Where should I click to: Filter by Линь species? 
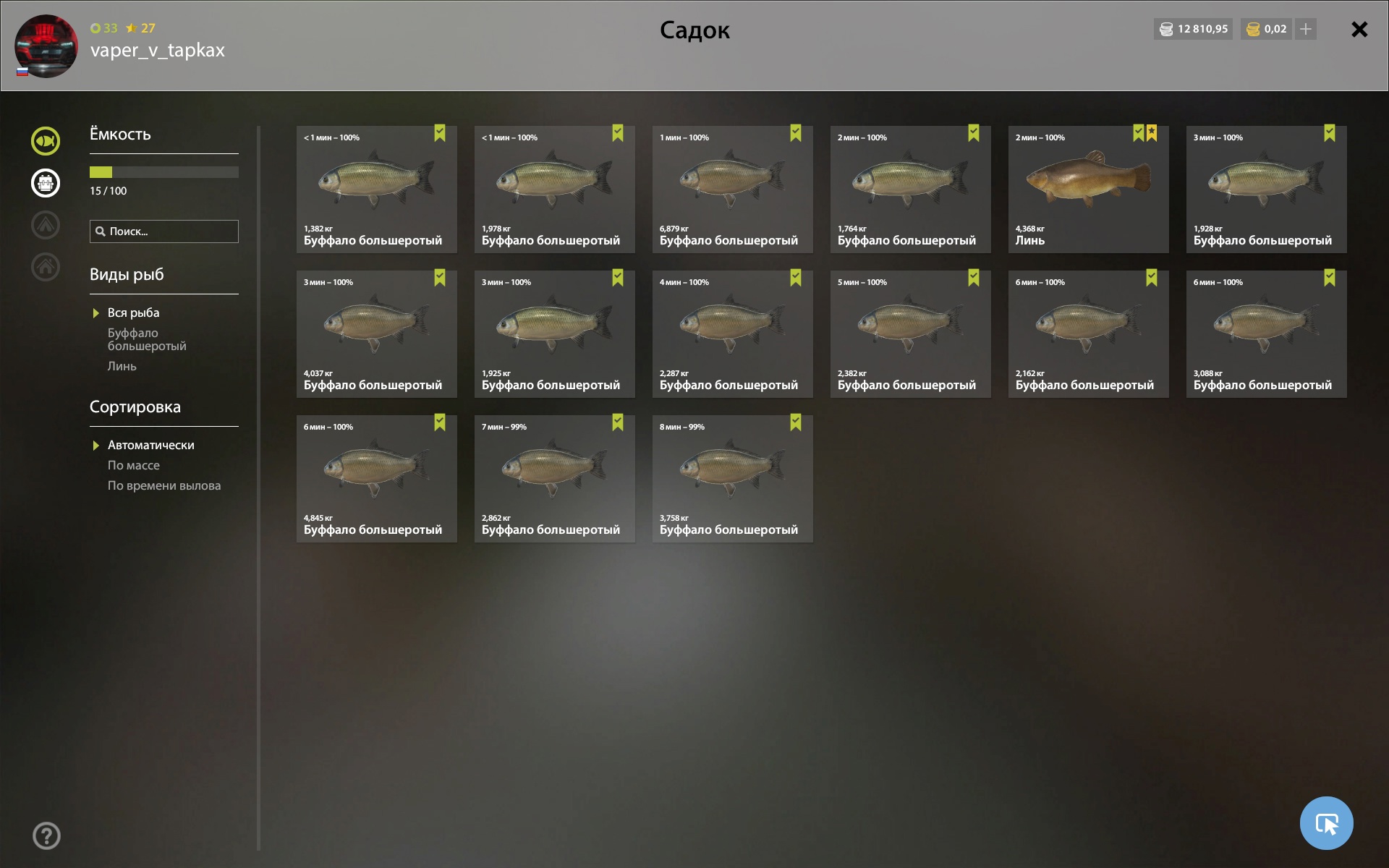click(x=122, y=366)
